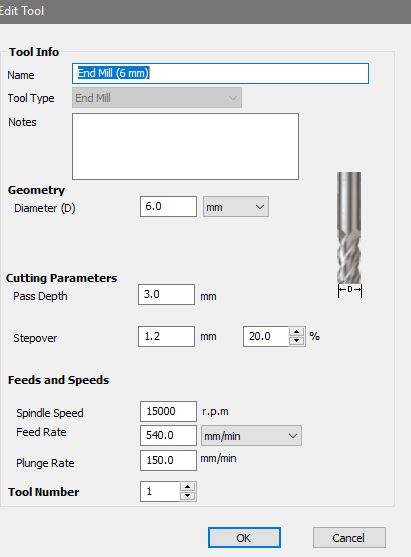Viewport: 411px width, 557px height.
Task: Click the Plunge Rate value field
Action: coord(168,460)
